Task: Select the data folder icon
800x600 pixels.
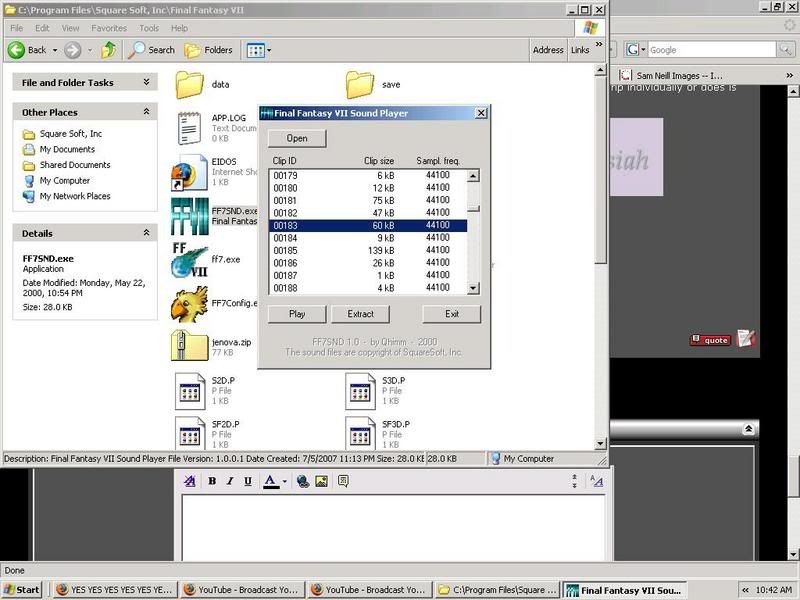Action: [189, 85]
